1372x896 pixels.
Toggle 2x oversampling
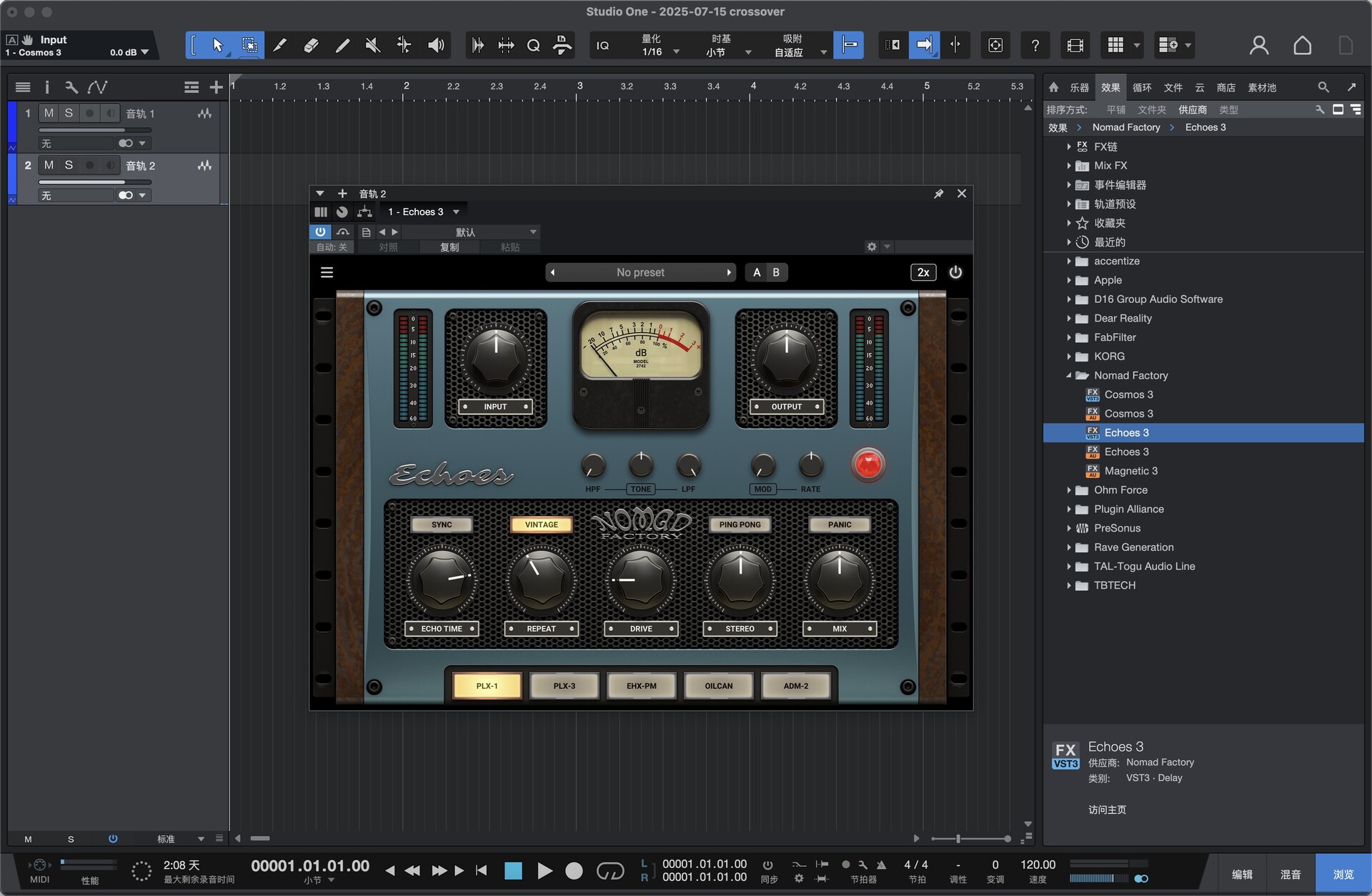923,272
